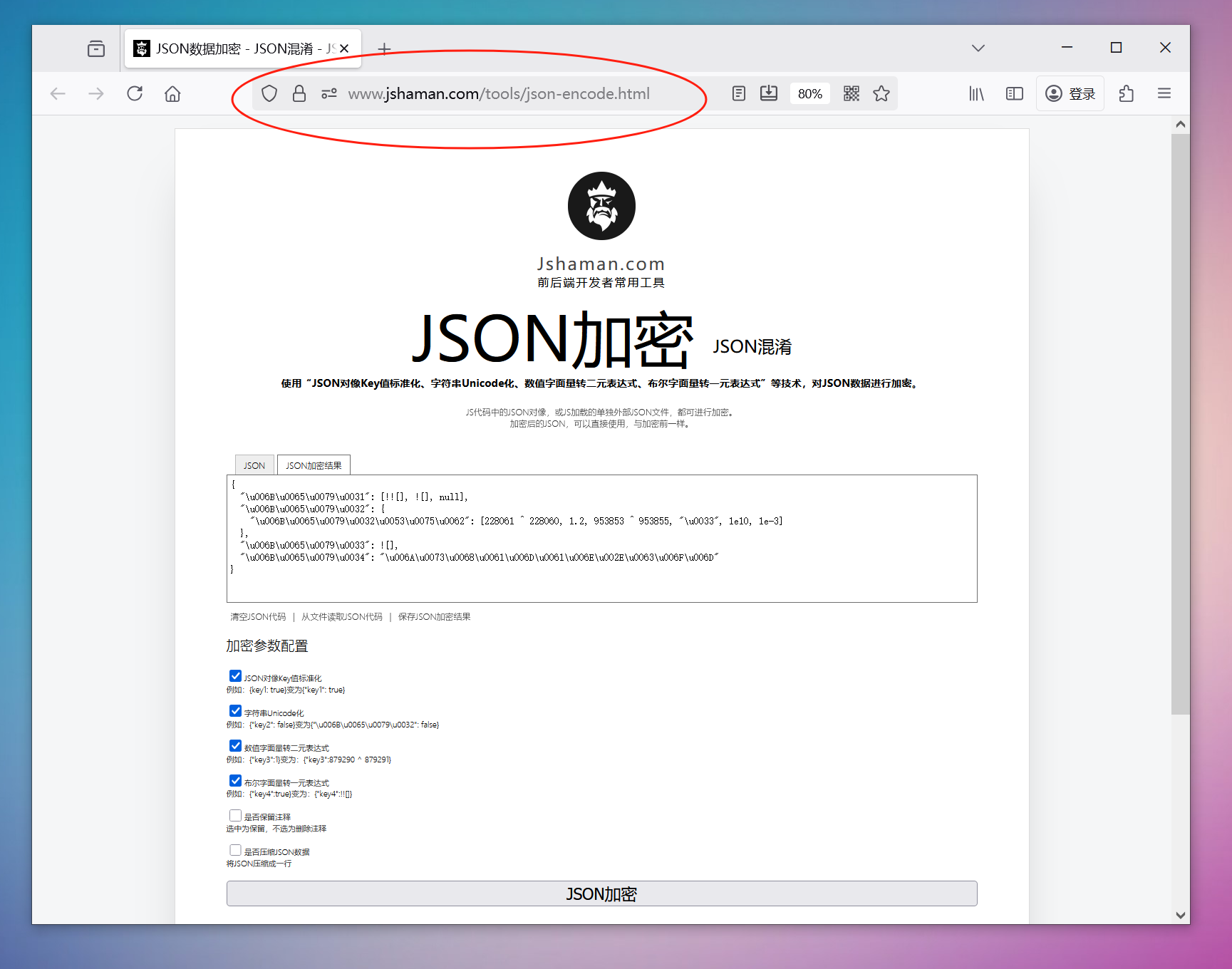Bookmark the page with the star icon
Image resolution: width=1232 pixels, height=969 pixels.
coord(881,93)
